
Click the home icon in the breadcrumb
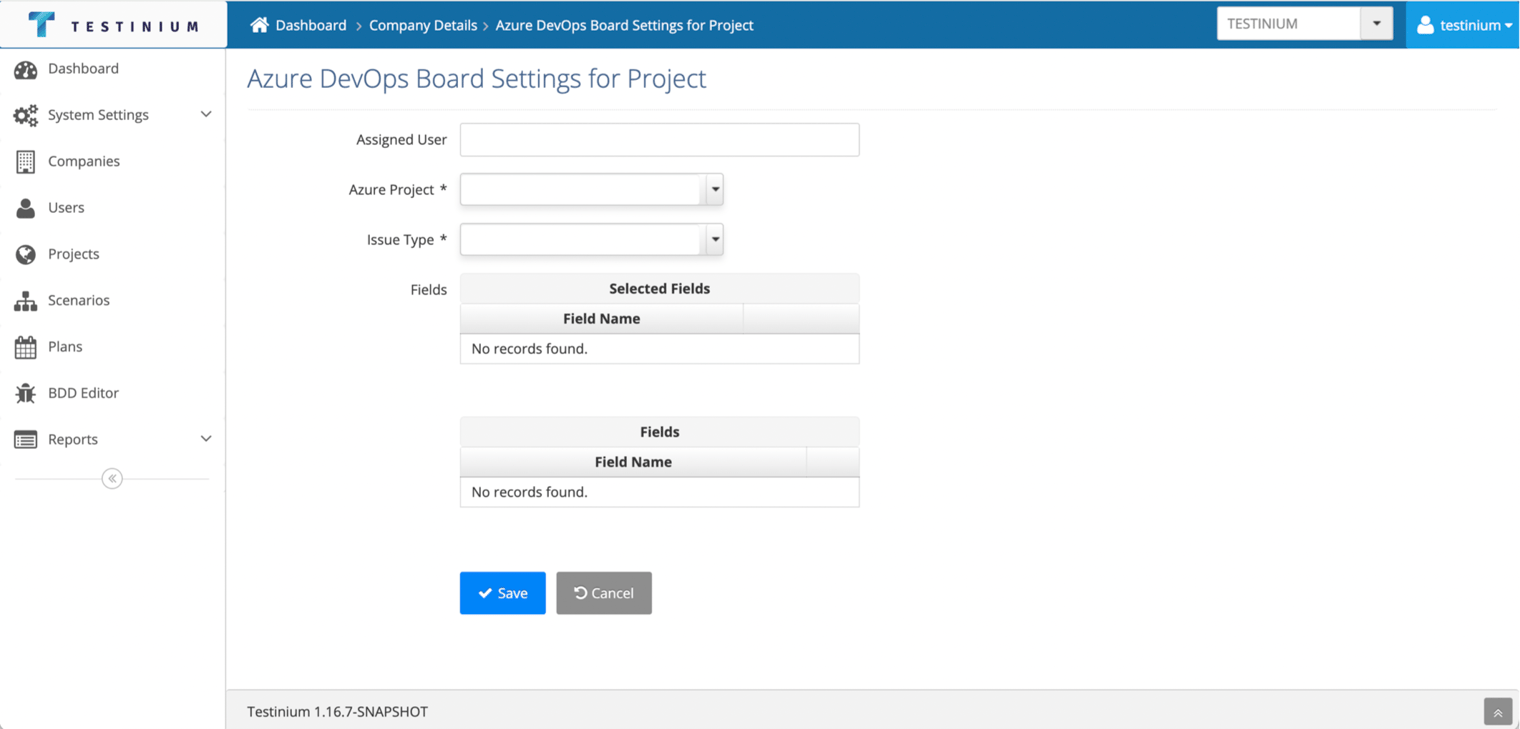click(259, 24)
